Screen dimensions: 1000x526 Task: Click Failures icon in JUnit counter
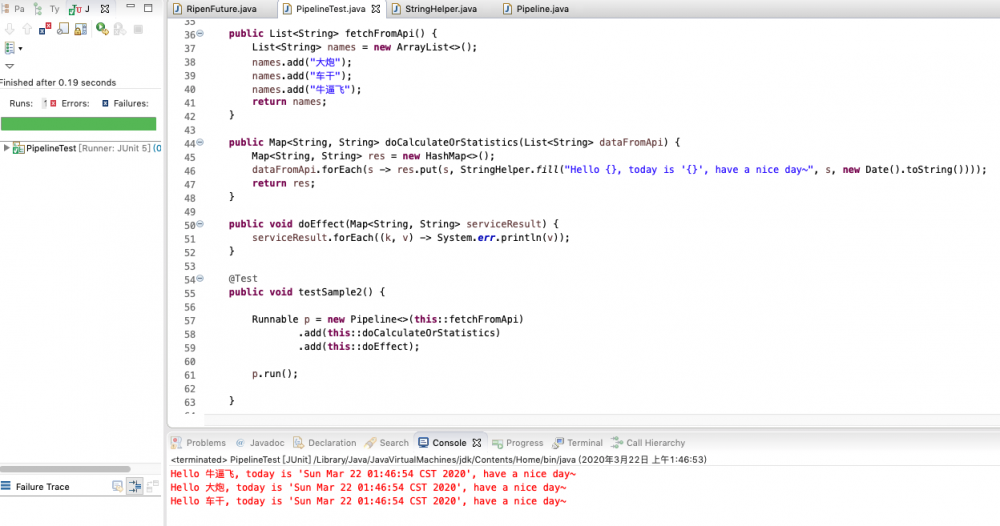(x=105, y=103)
